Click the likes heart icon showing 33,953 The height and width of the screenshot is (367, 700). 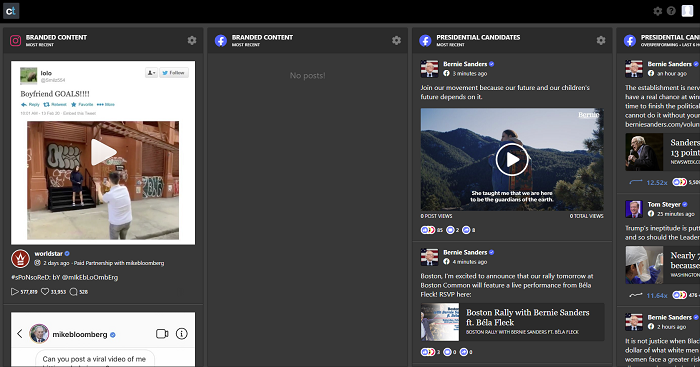(45, 292)
